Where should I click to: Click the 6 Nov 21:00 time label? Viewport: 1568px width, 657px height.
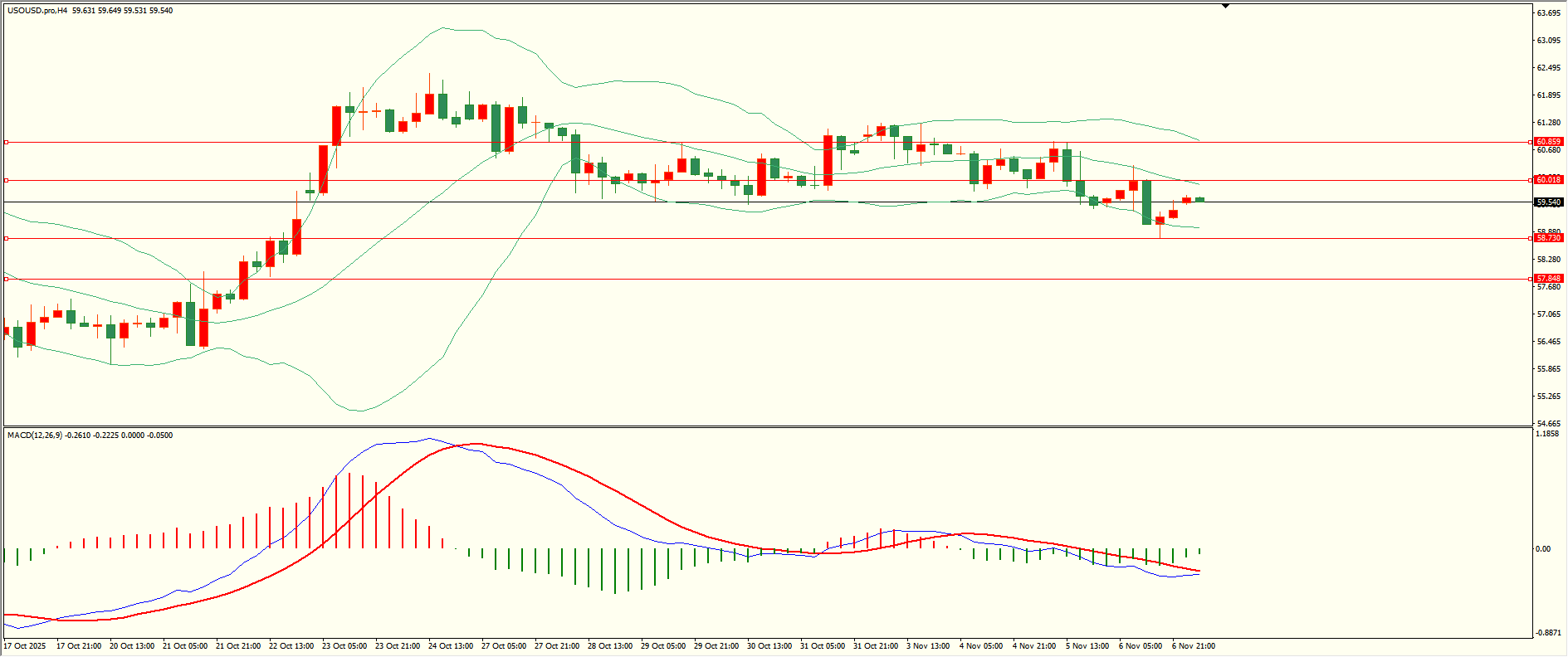coord(1193,646)
